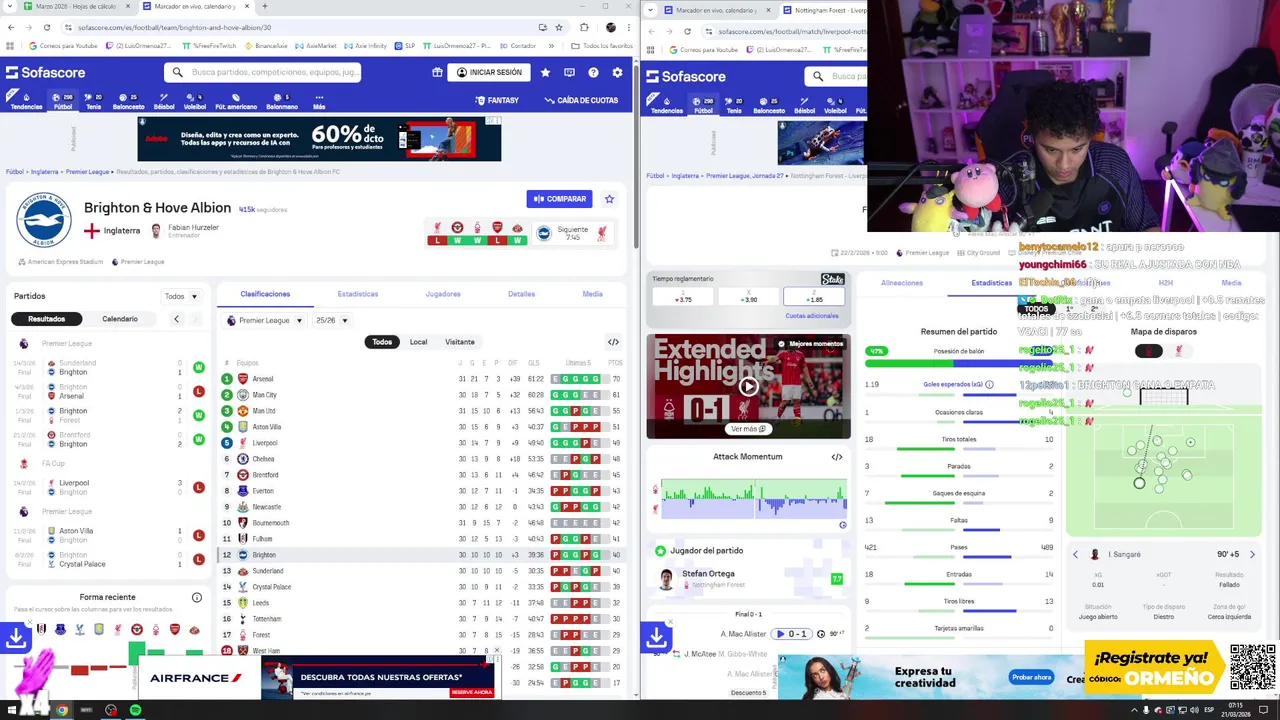Open embed code icon beside Attack Momentum
The width and height of the screenshot is (1280, 720).
pyautogui.click(x=837, y=457)
